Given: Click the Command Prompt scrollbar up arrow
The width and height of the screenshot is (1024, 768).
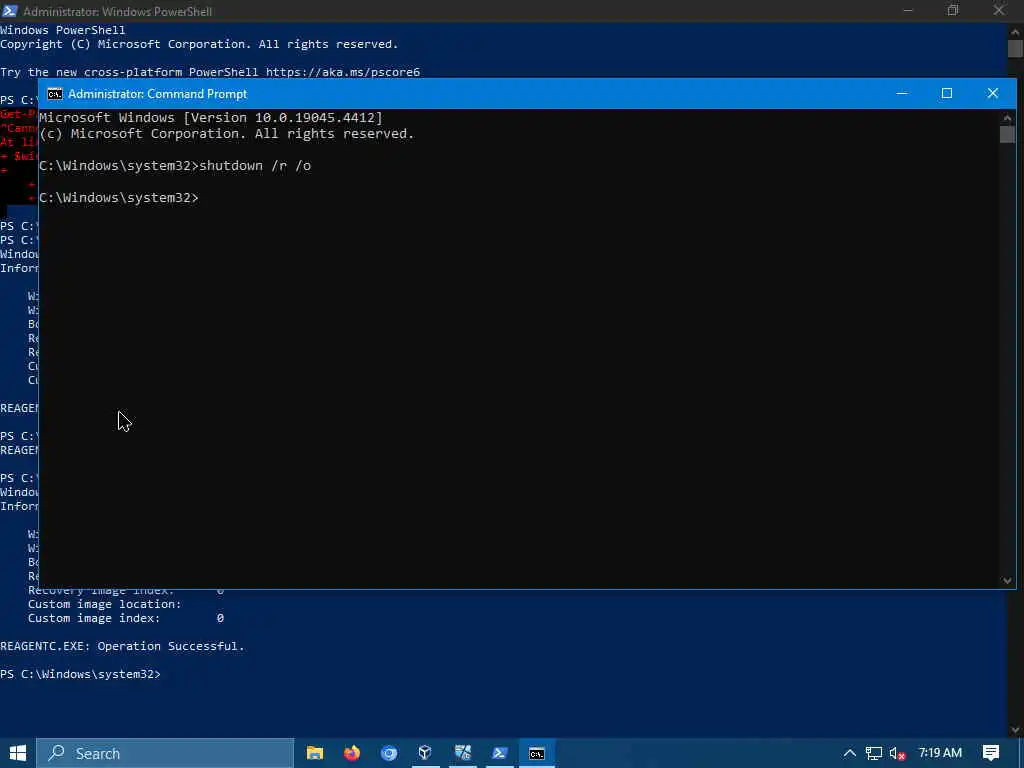Looking at the screenshot, I should (x=1007, y=118).
